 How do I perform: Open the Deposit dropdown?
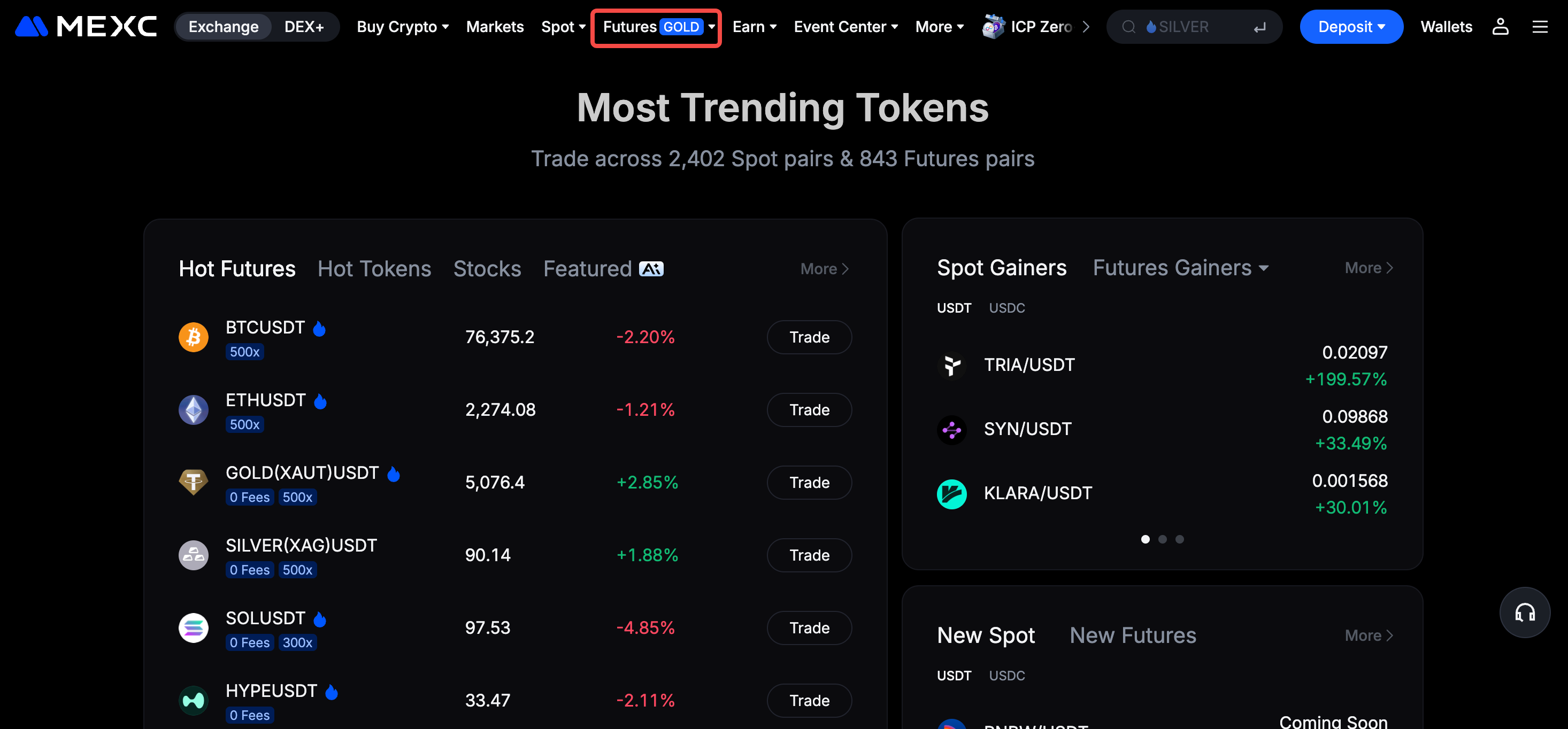(1351, 27)
